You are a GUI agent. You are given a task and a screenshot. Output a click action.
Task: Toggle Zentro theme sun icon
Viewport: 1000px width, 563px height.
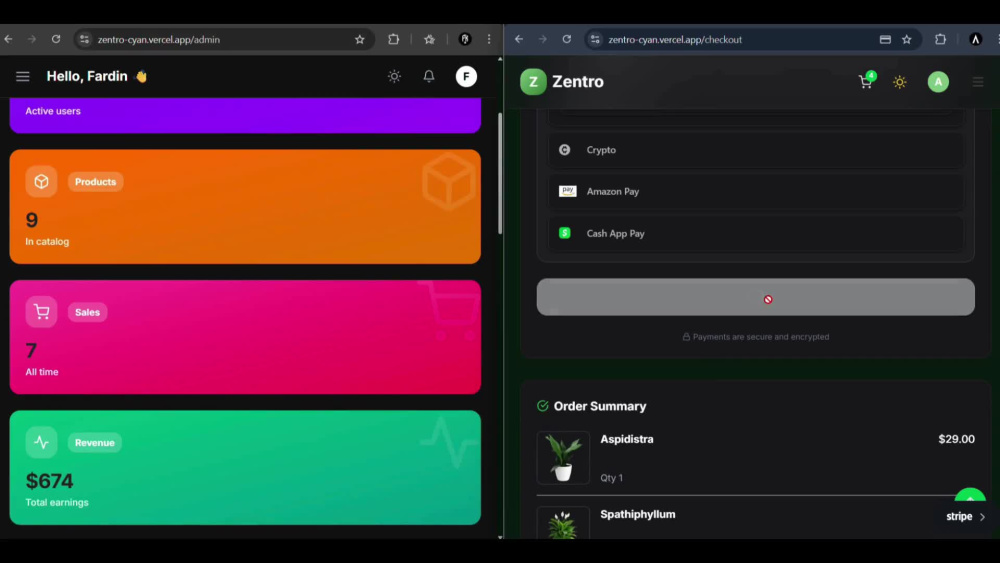pyautogui.click(x=900, y=82)
